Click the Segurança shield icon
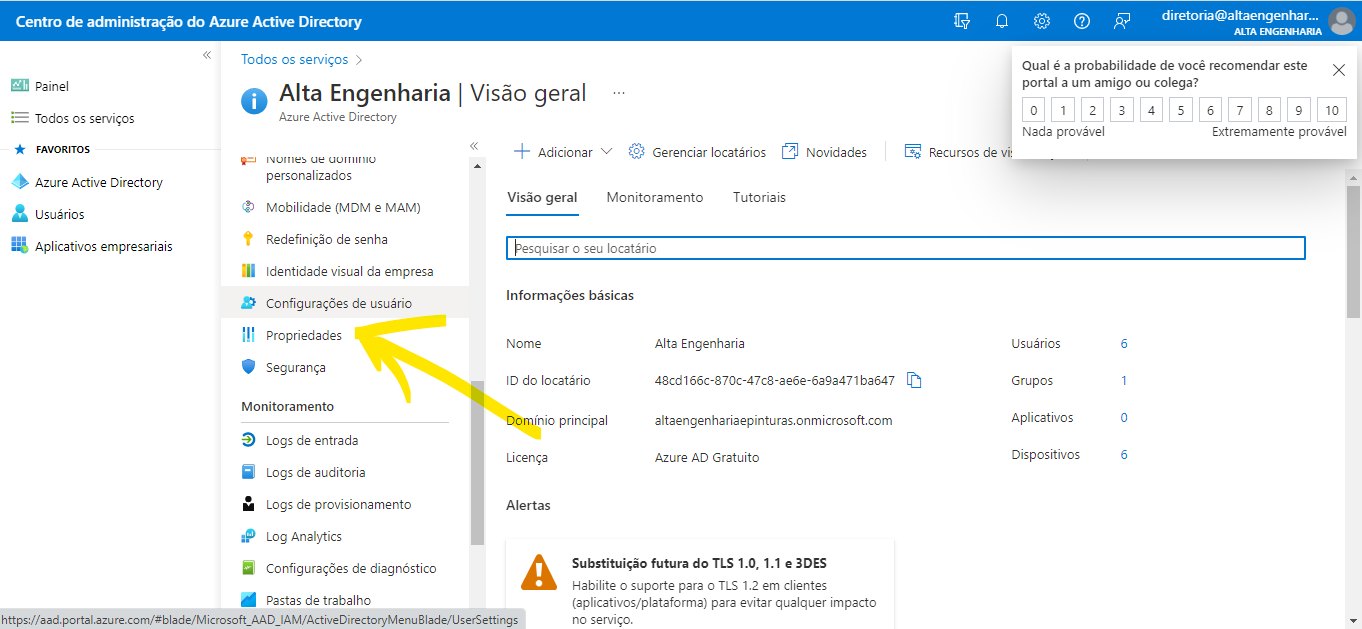Image resolution: width=1362 pixels, height=629 pixels. [x=249, y=367]
